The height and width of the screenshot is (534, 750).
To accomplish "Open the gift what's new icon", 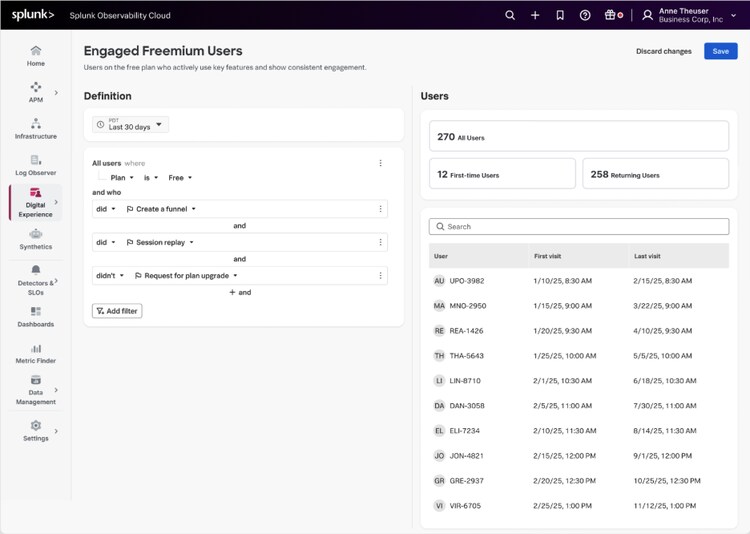I will [612, 15].
